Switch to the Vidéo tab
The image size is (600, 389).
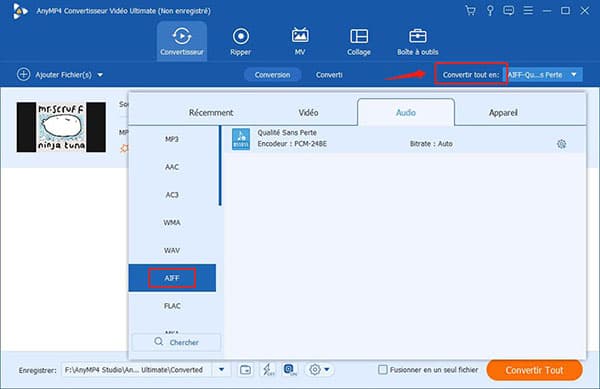pos(308,112)
